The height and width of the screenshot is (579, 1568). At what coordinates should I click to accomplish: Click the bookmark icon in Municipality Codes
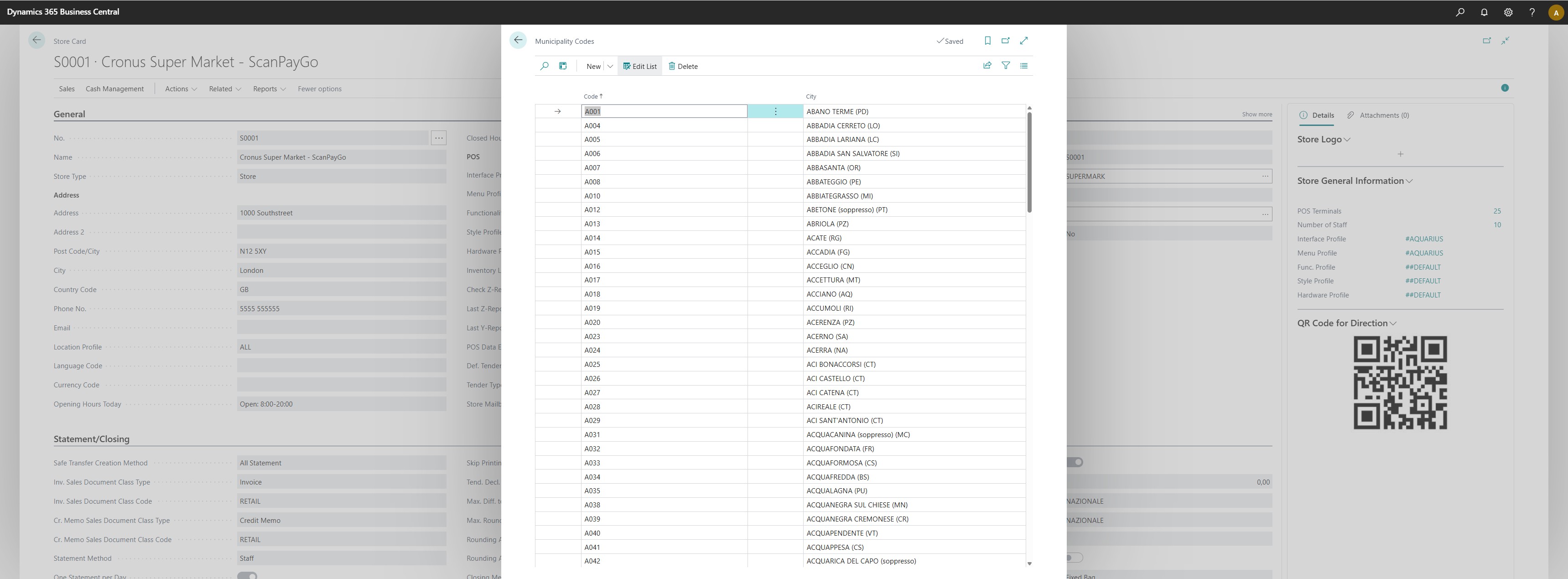click(987, 41)
